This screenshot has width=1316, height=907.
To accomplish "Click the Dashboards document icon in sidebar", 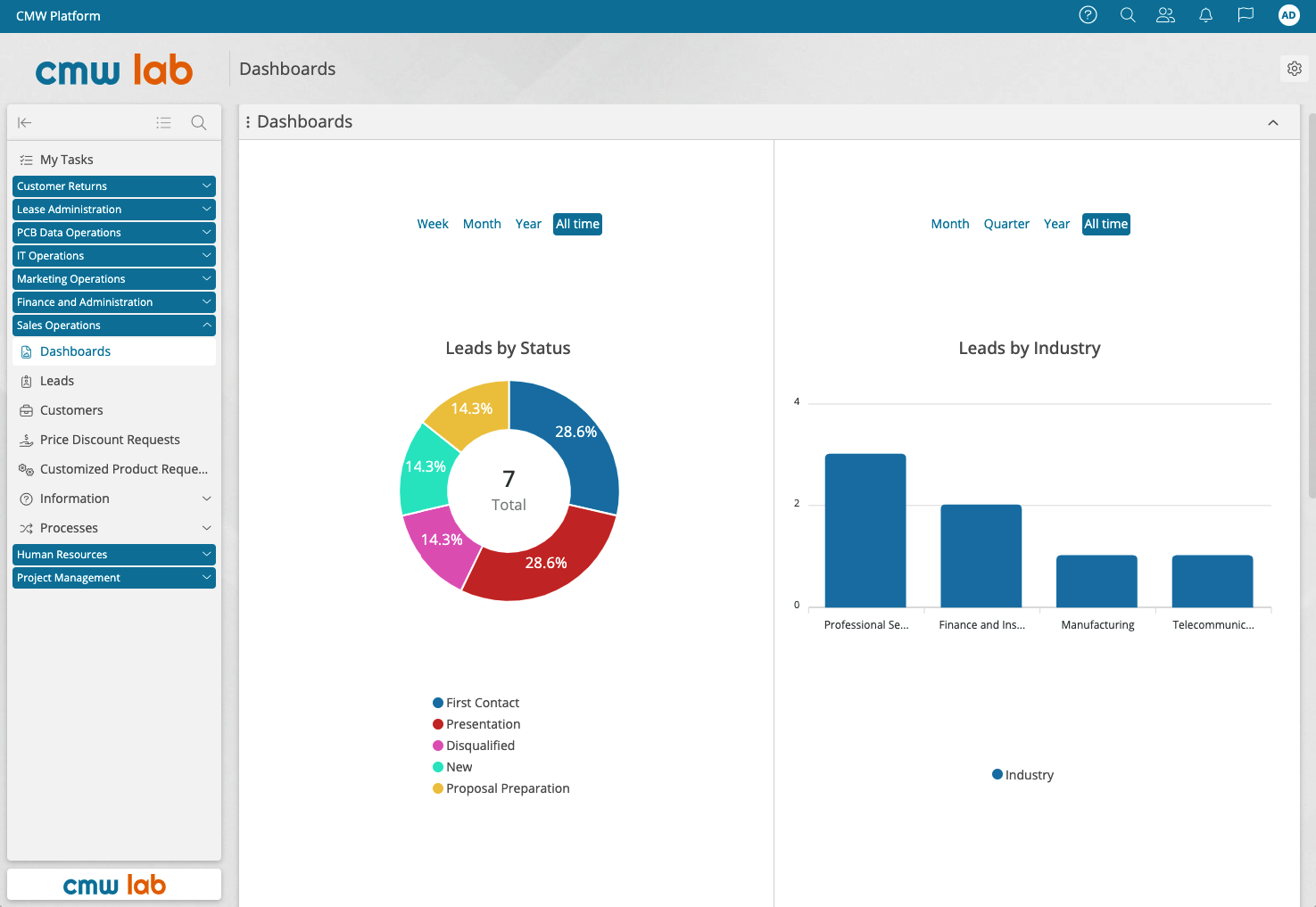I will pyautogui.click(x=26, y=352).
